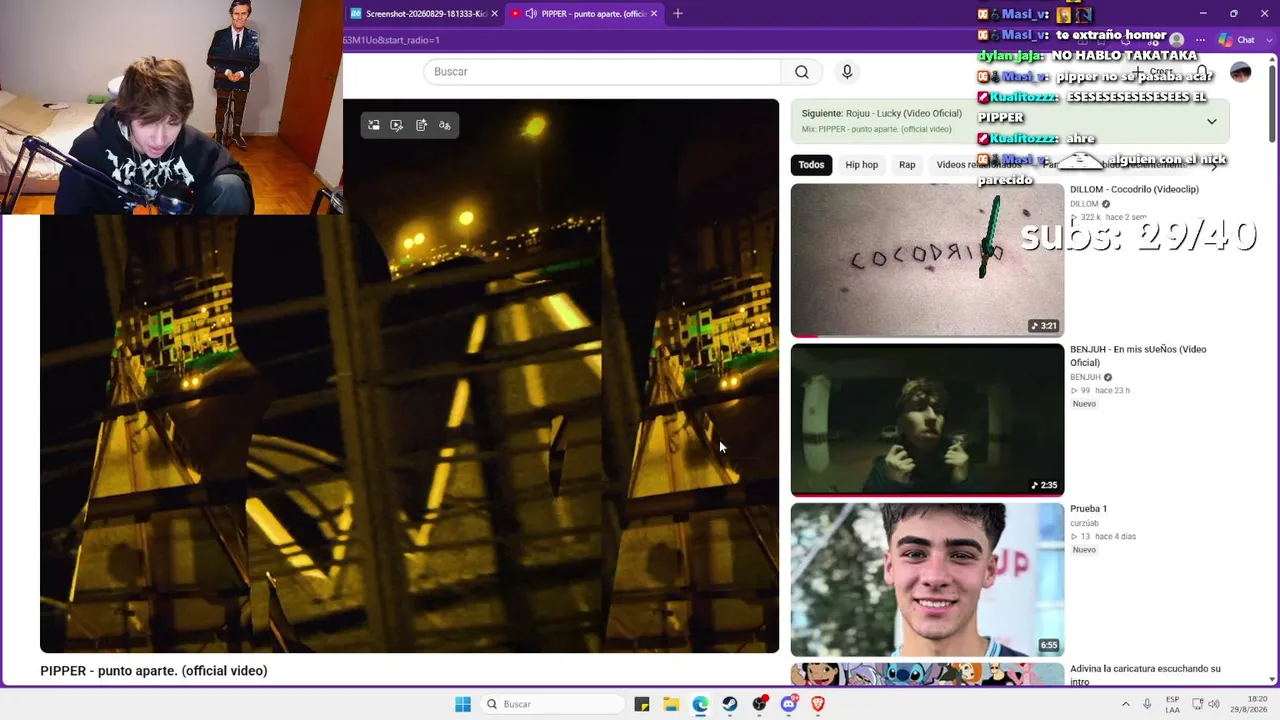
Task: Click the Adivina la caricatura escuchando su intro title
Action: click(1145, 675)
